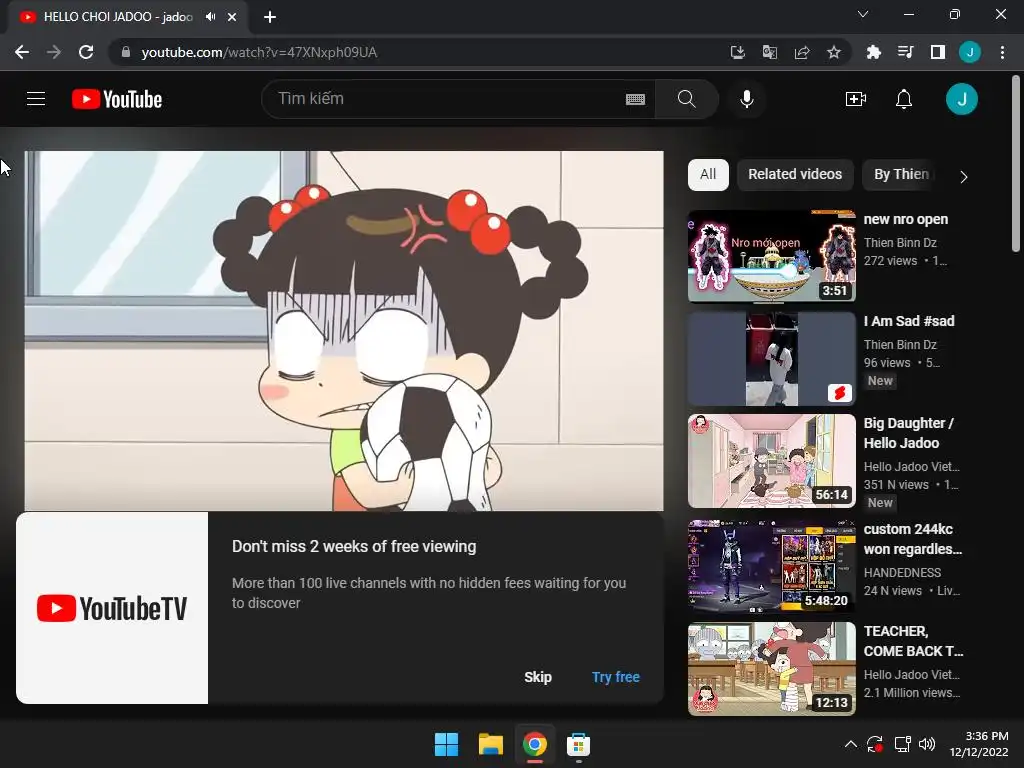Mute the tab using speaker icon

click(x=210, y=17)
